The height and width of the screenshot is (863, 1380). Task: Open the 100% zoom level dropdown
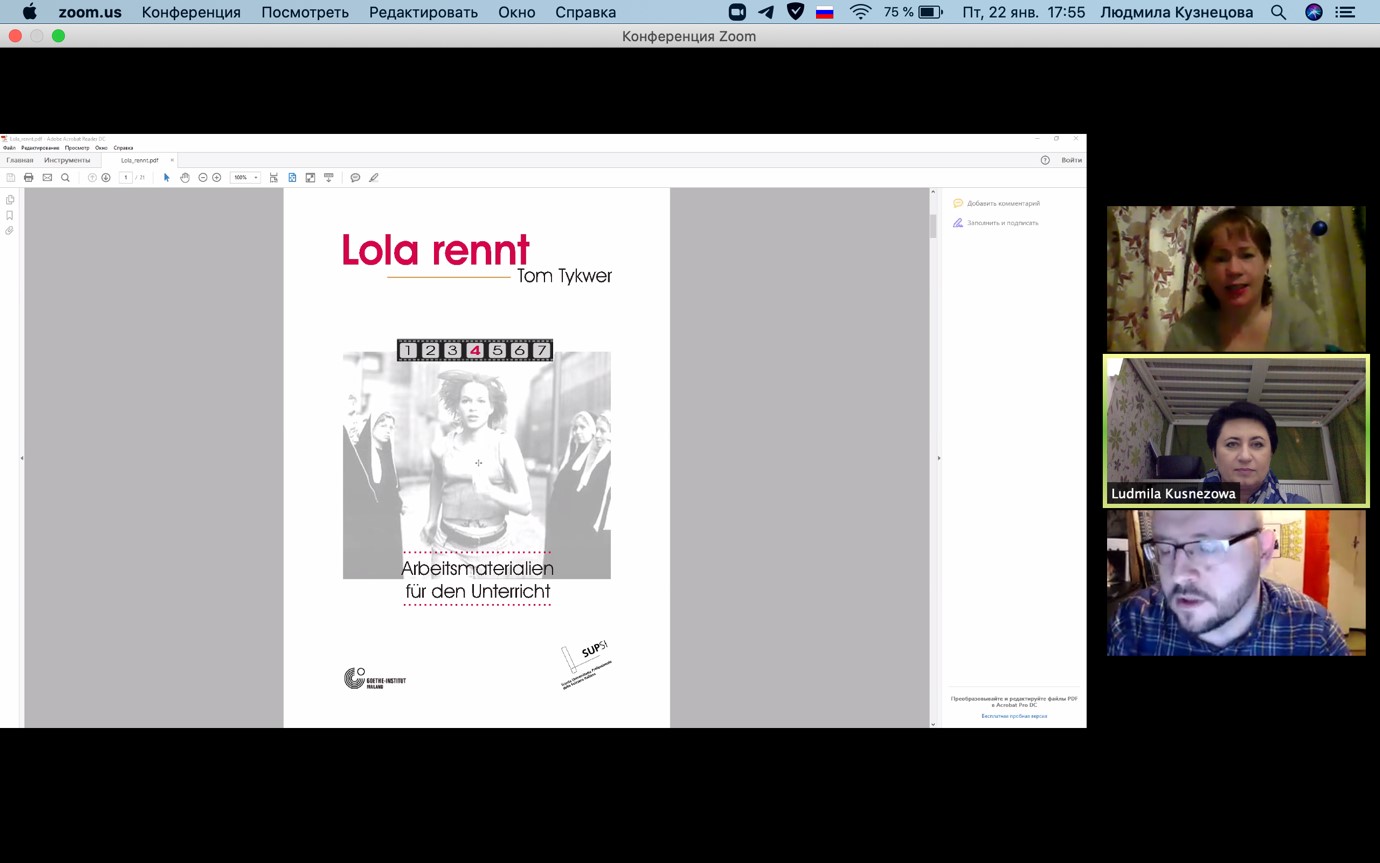[245, 177]
